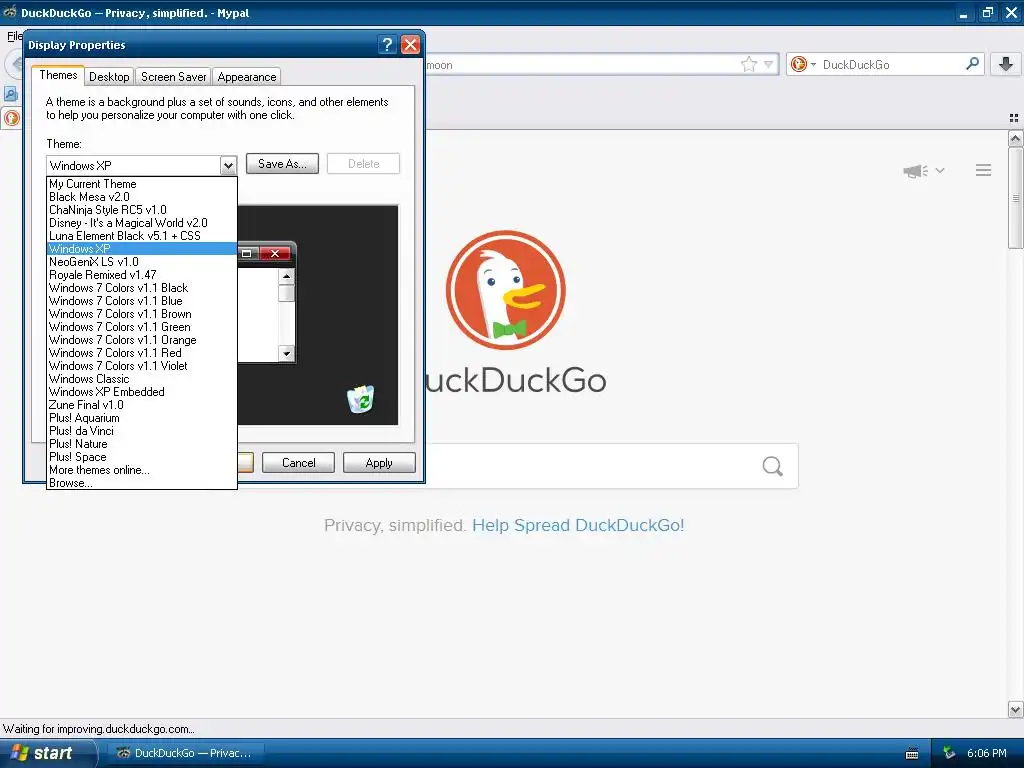Click the DuckDuckGo search engine icon
The image size is (1024, 768).
(798, 64)
